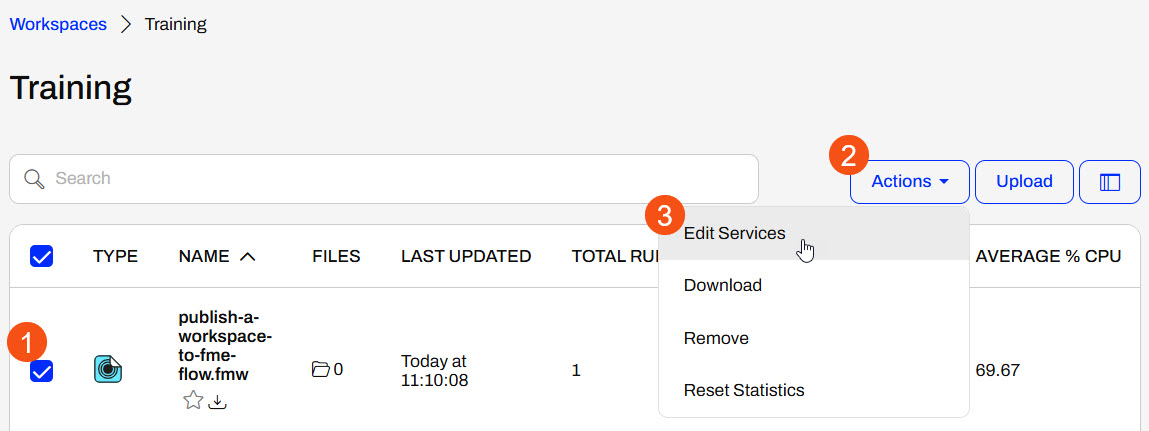Click the breadcrumb chevron separator
This screenshot has width=1149, height=431.
(126, 25)
